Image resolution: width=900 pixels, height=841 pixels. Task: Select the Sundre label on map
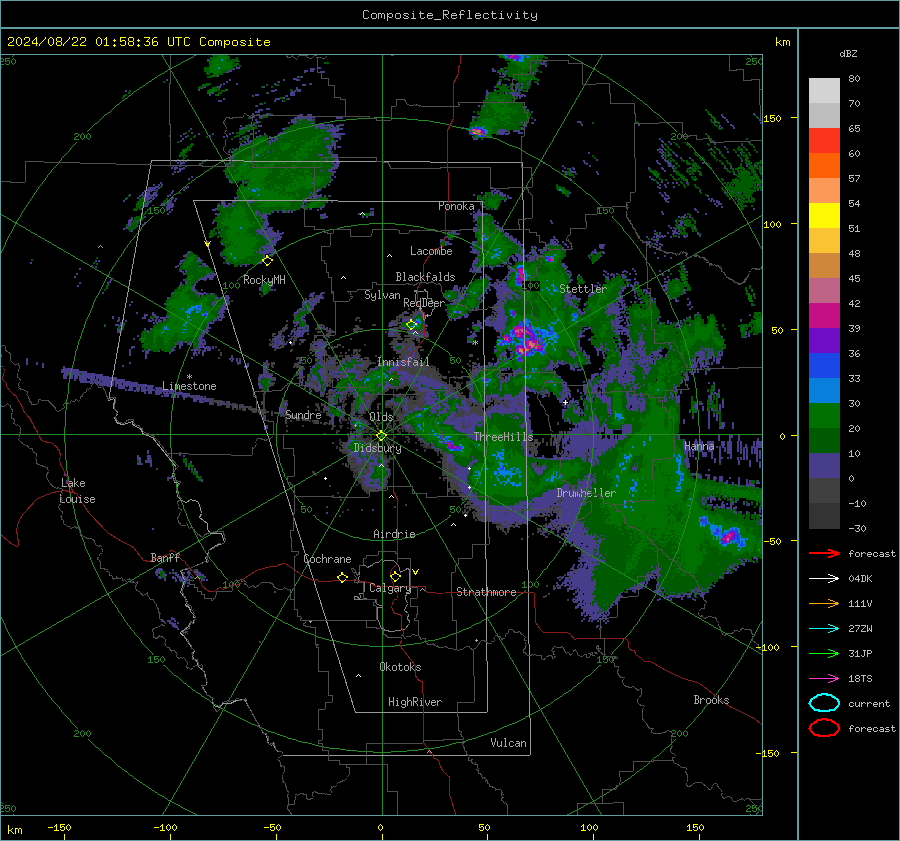pos(303,415)
